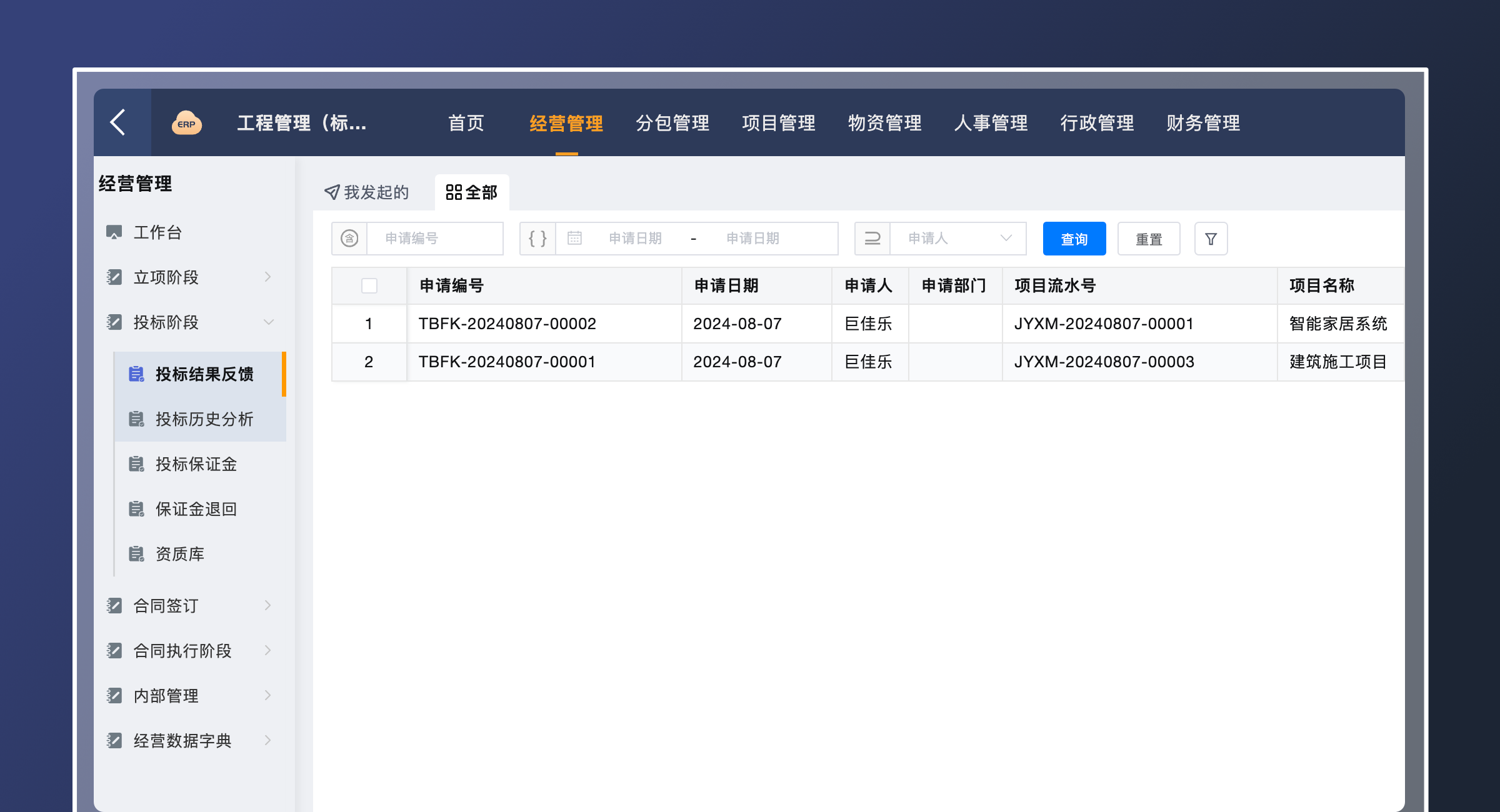The image size is (1500, 812).
Task: Click the filter funnel icon
Action: coord(1211,239)
